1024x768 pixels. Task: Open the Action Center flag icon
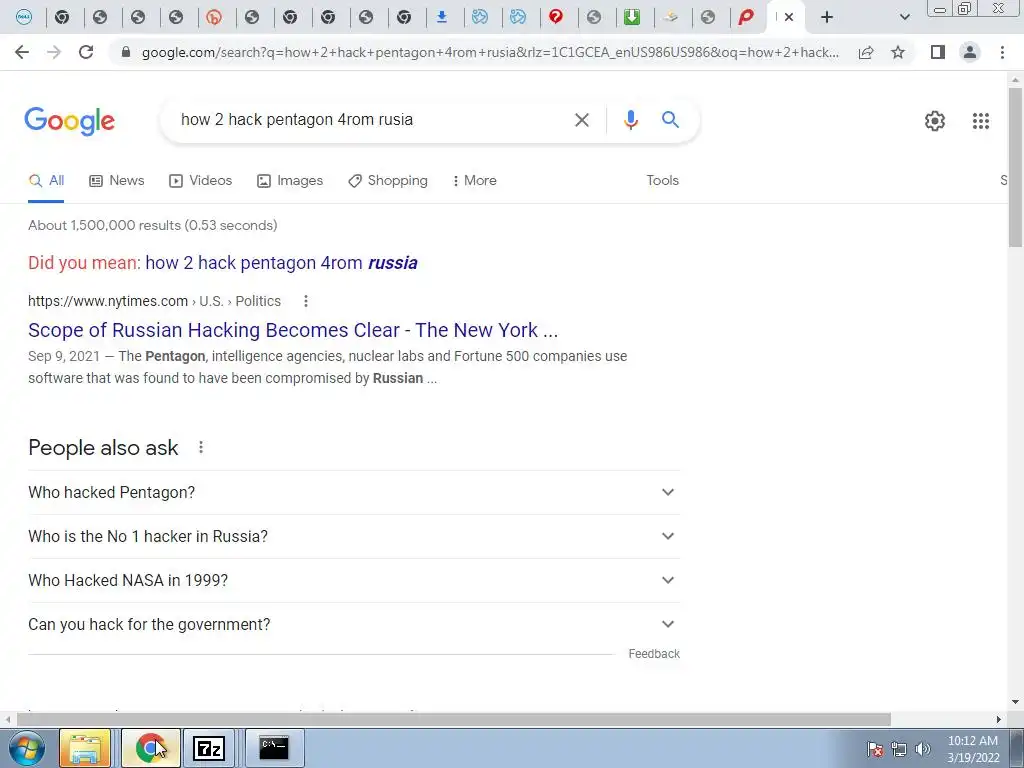pyautogui.click(x=875, y=749)
